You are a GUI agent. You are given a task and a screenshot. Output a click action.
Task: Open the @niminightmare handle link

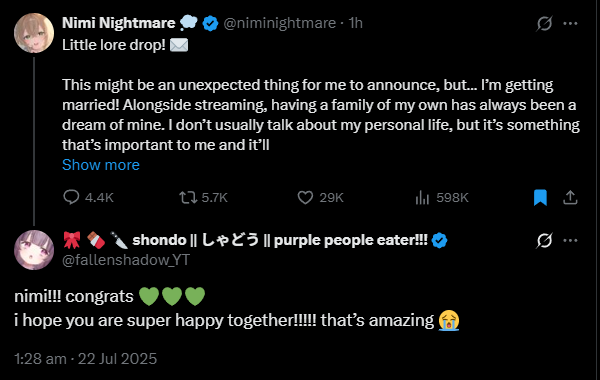(279, 23)
